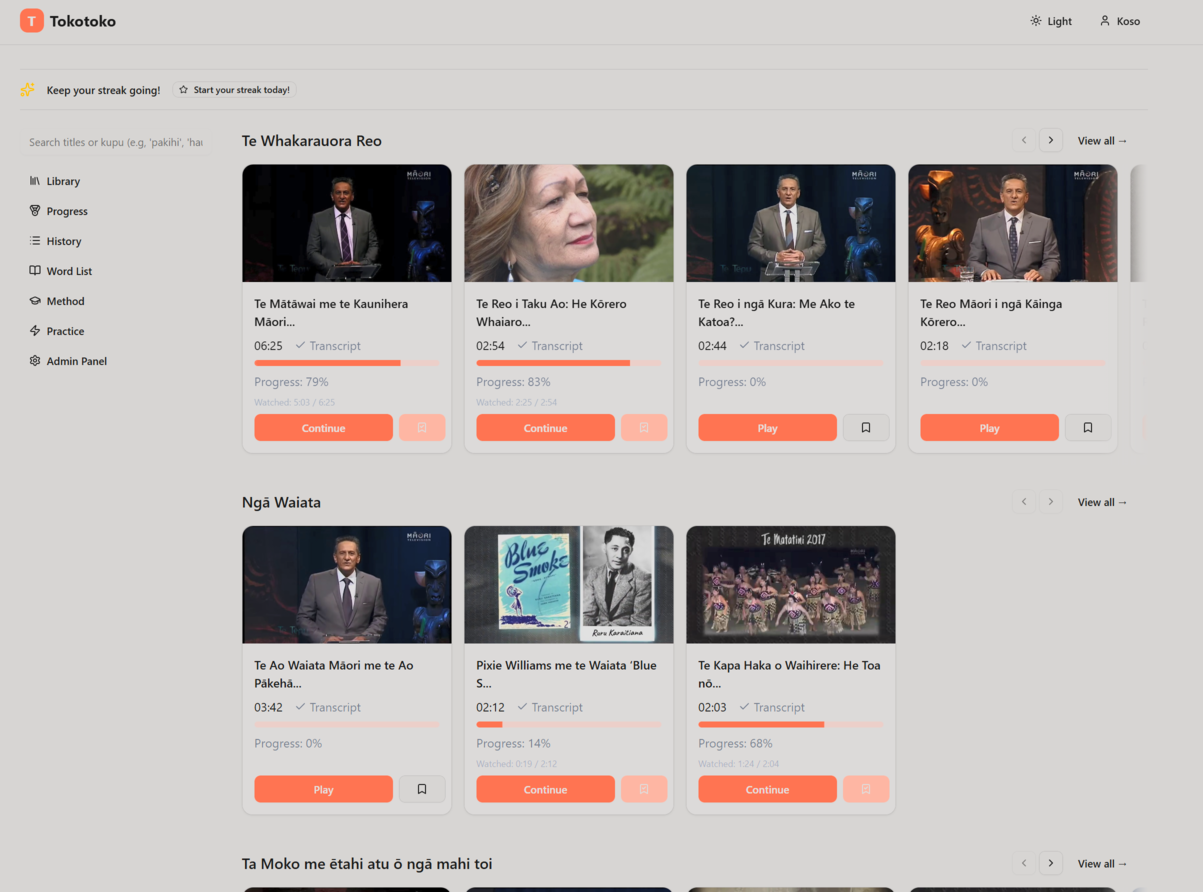Bookmark Te Ao Waiata Māori video
1203x892 pixels.
point(422,789)
